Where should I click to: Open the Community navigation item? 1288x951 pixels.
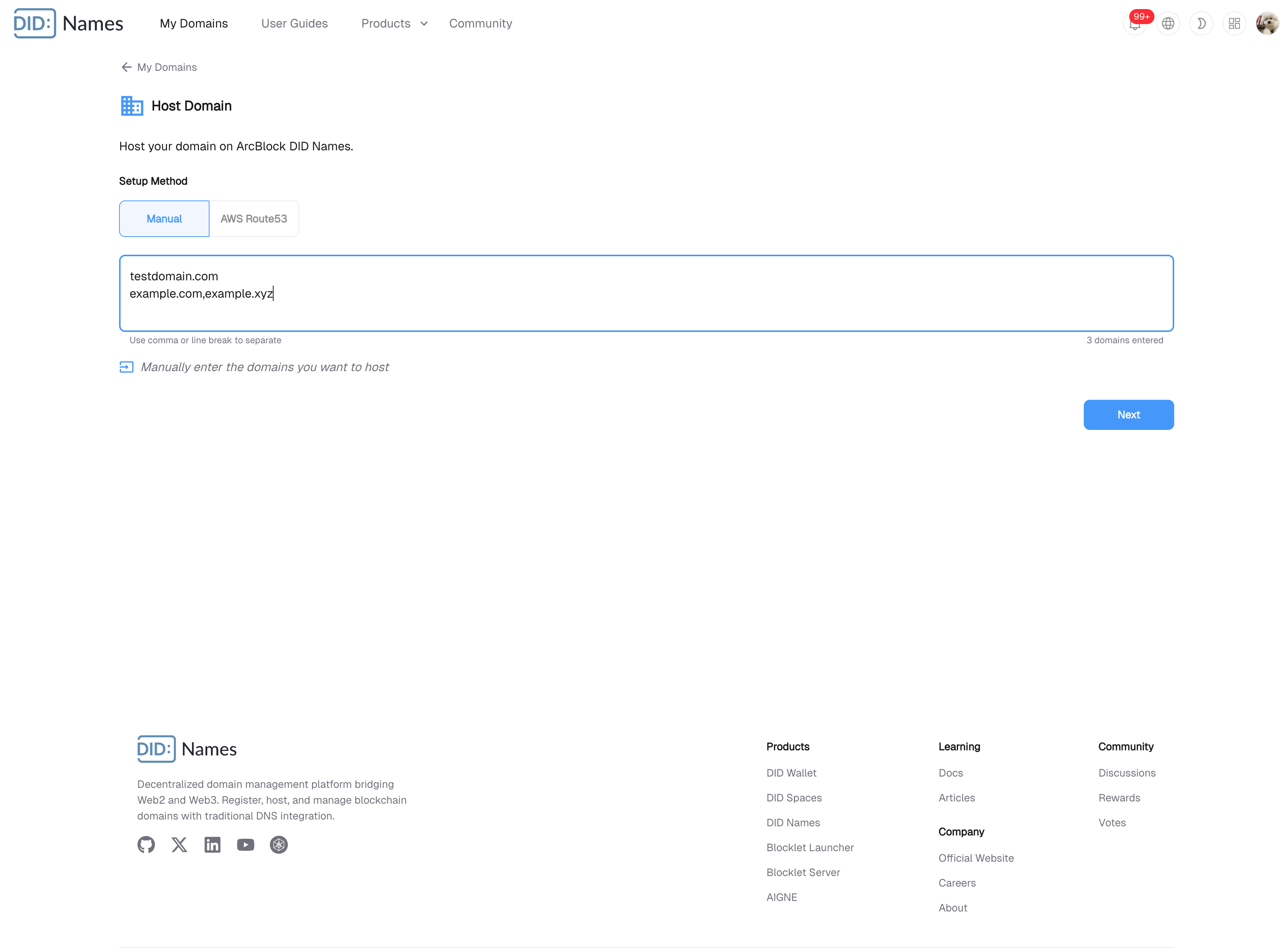click(x=480, y=24)
